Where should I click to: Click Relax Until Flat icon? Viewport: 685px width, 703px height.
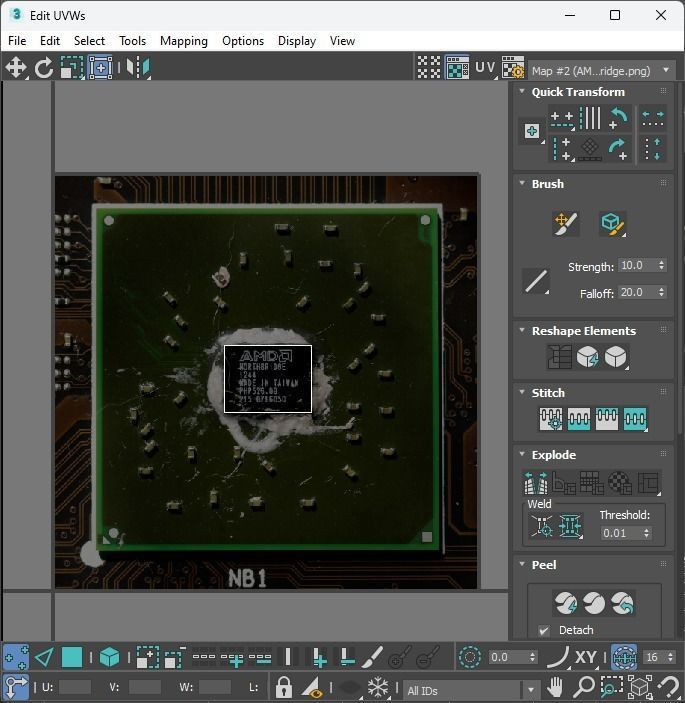tap(587, 357)
